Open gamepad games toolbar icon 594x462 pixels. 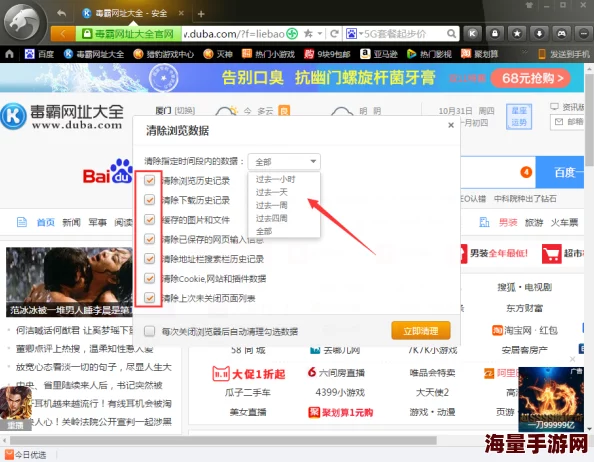pyautogui.click(x=561, y=34)
